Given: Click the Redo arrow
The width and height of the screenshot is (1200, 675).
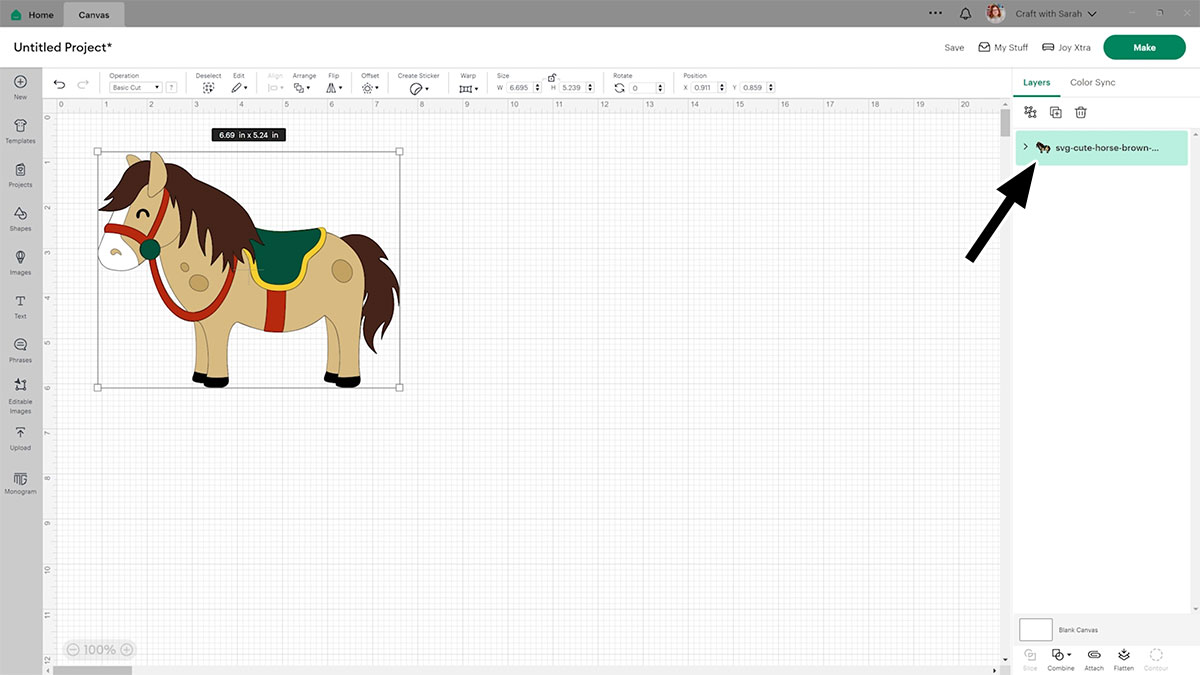Looking at the screenshot, I should (x=83, y=85).
